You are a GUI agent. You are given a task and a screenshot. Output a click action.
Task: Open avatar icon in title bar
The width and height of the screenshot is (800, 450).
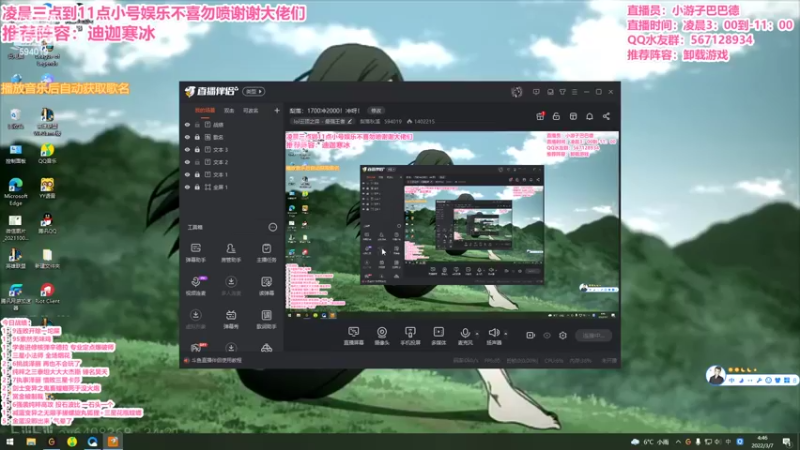[x=516, y=92]
